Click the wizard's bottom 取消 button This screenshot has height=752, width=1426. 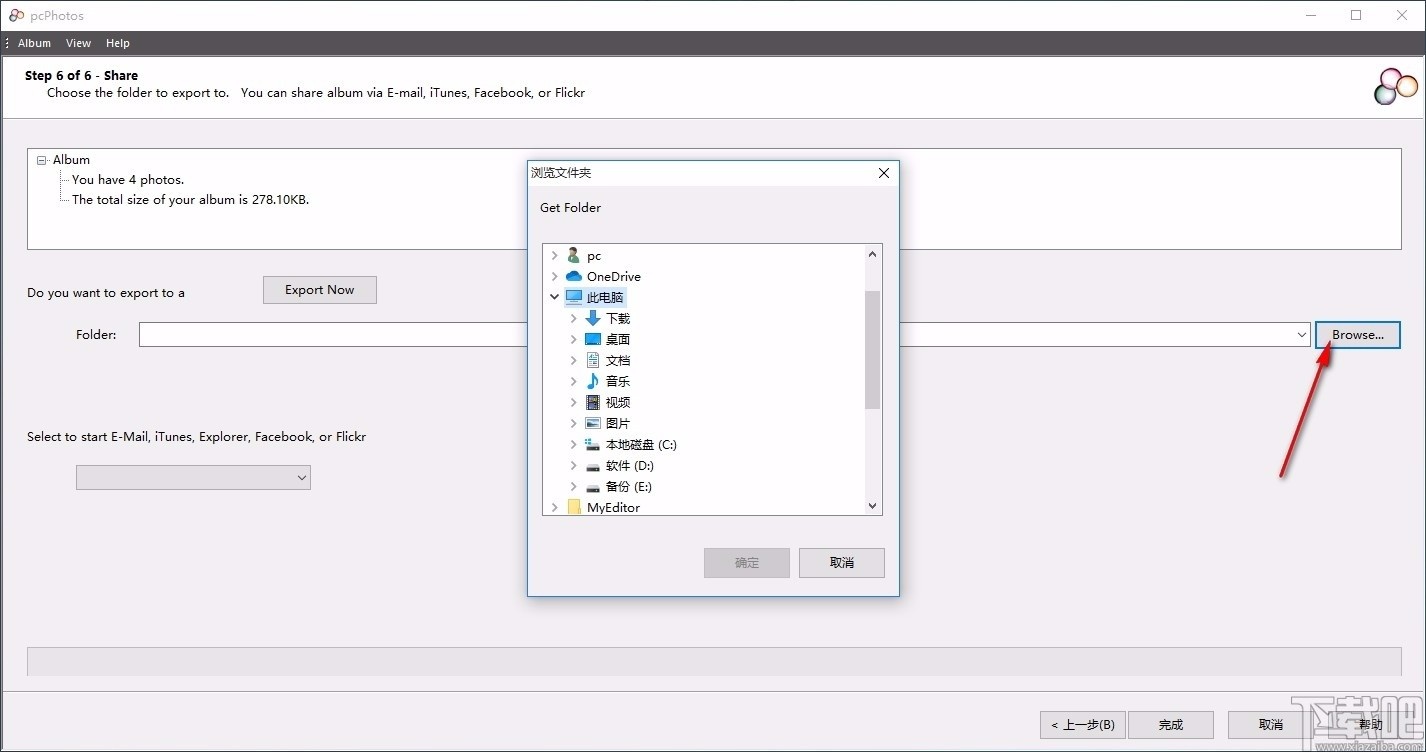1271,725
